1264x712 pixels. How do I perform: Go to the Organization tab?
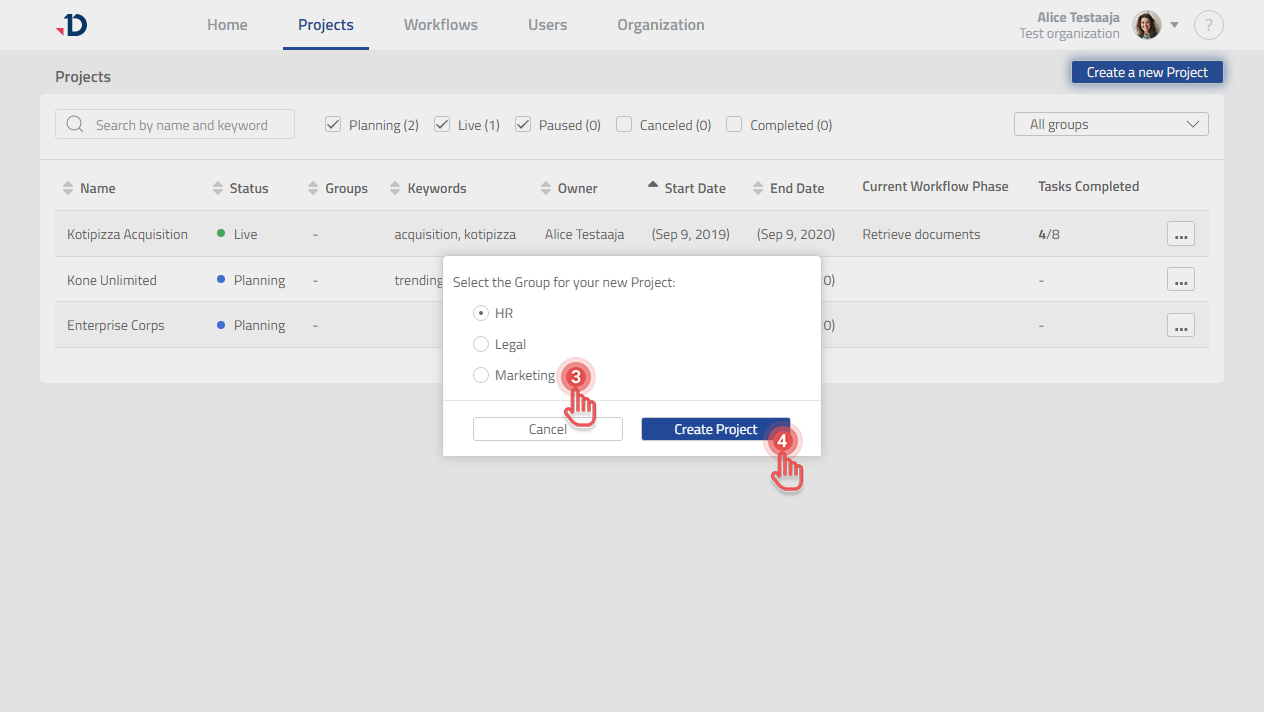click(x=660, y=25)
